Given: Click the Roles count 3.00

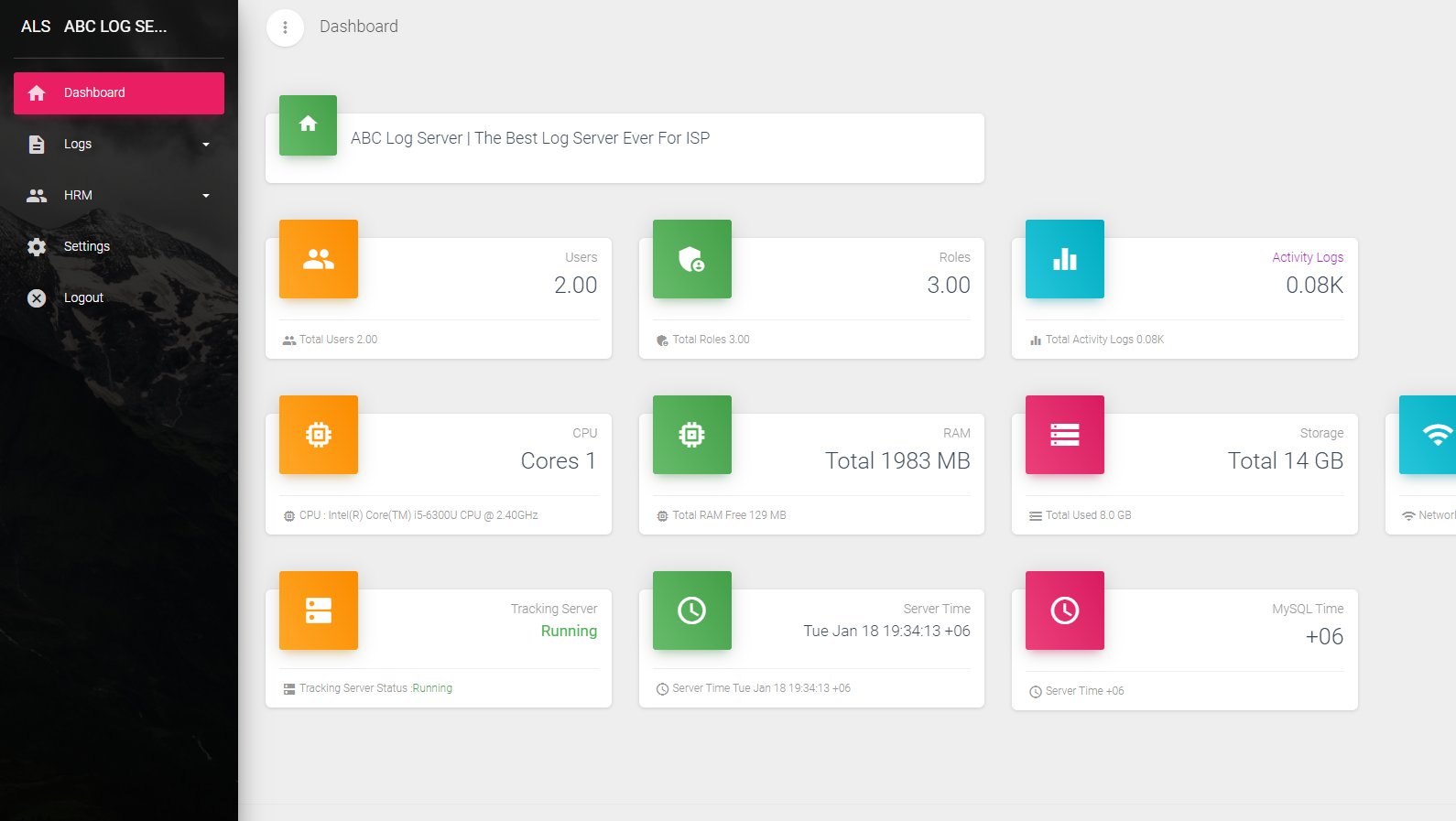Looking at the screenshot, I should pyautogui.click(x=949, y=286).
